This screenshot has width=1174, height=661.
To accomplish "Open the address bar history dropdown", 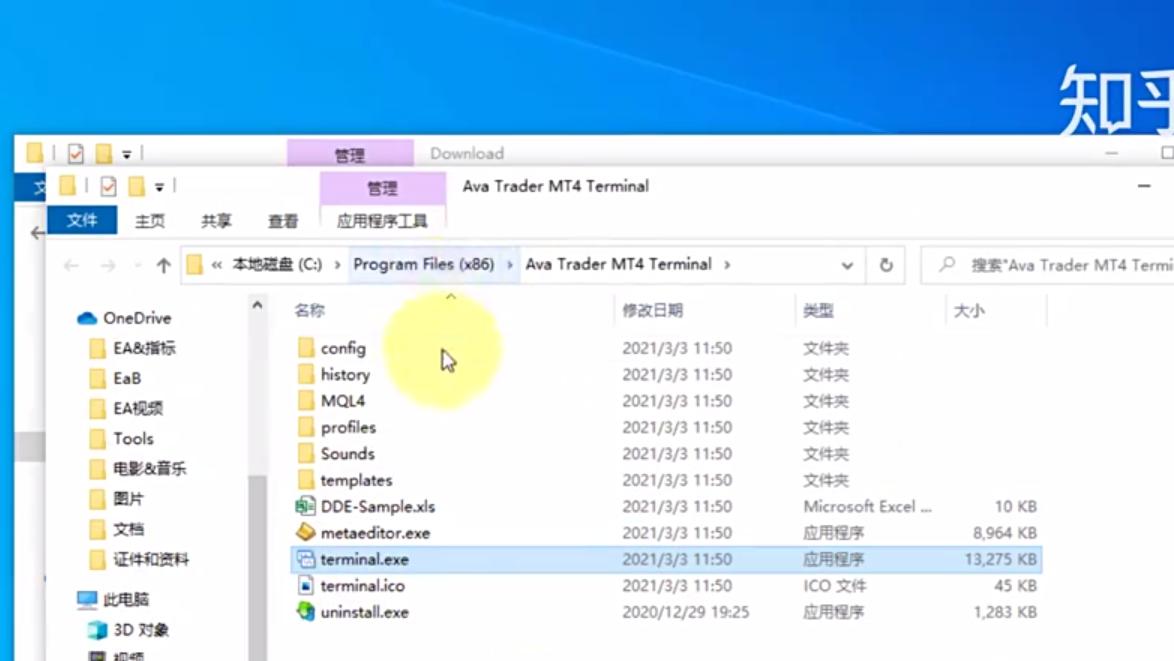I will pyautogui.click(x=846, y=265).
